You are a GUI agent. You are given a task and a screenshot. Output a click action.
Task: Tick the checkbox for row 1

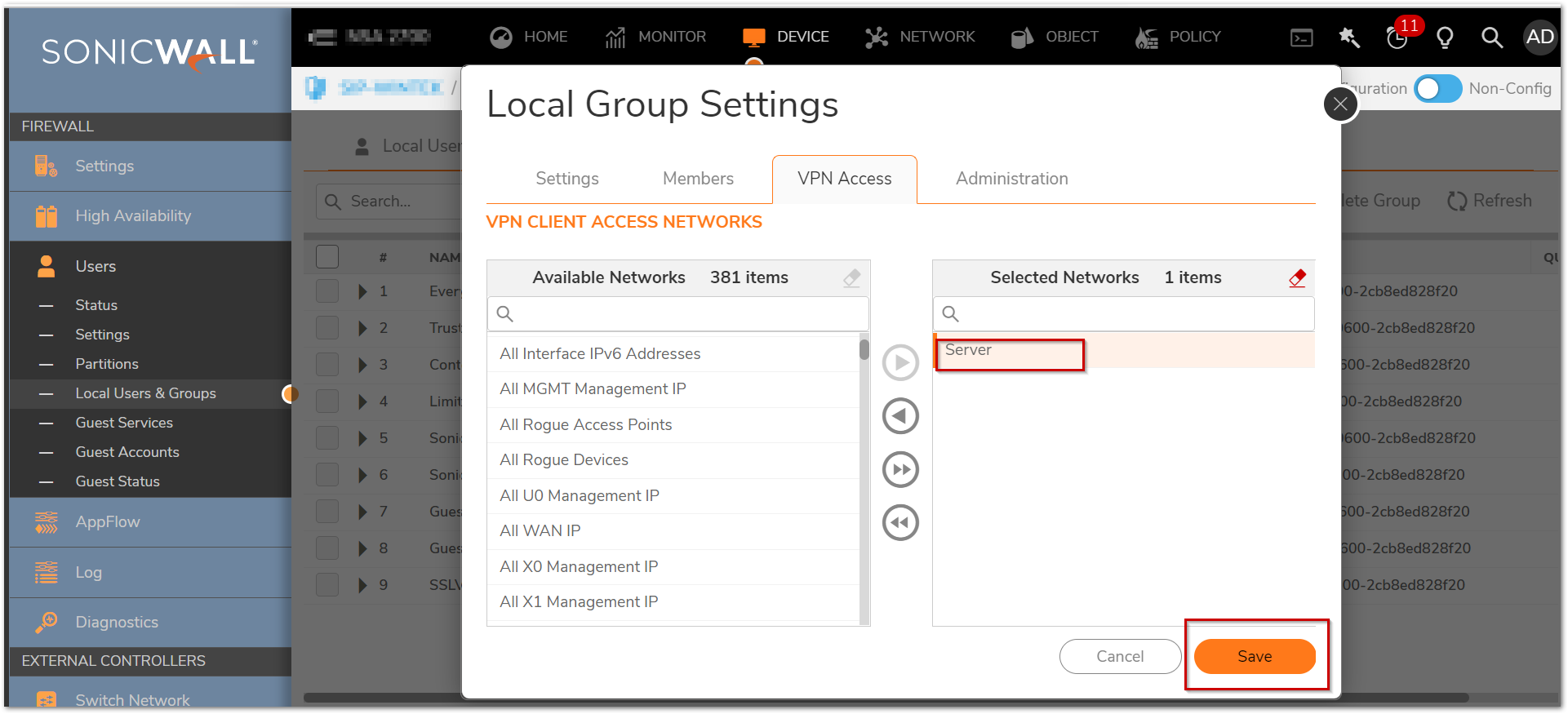pyautogui.click(x=327, y=291)
